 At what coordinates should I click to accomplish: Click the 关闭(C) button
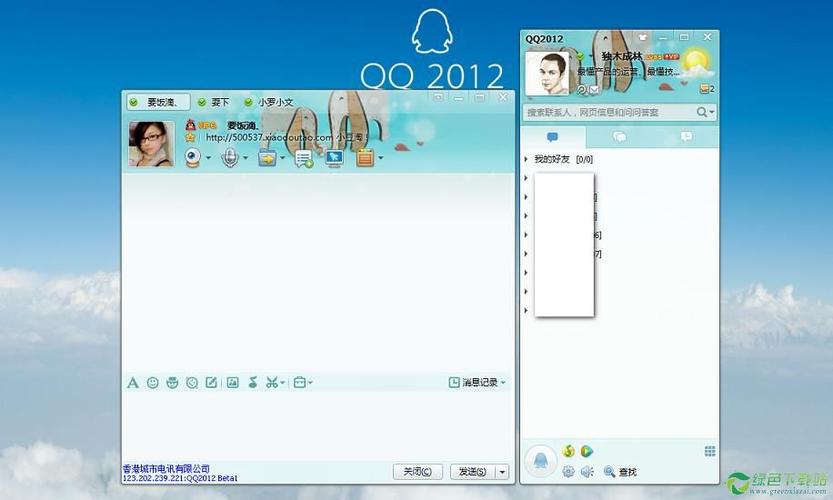click(x=418, y=471)
